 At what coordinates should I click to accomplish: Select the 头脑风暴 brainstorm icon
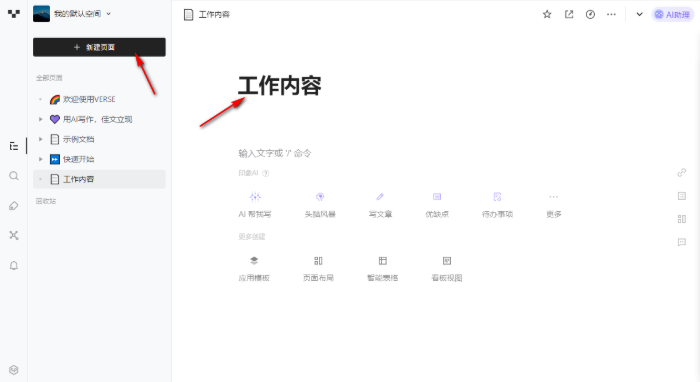tap(320, 197)
